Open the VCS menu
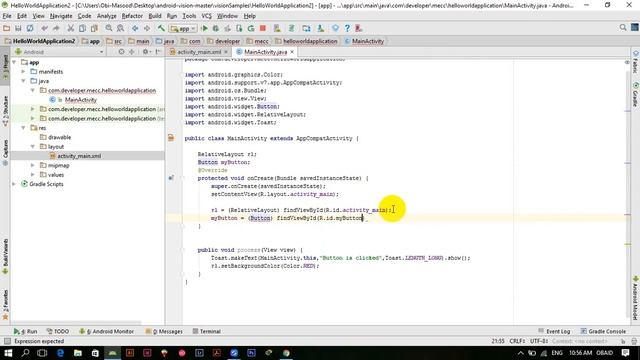640x360 pixels. coord(207,16)
